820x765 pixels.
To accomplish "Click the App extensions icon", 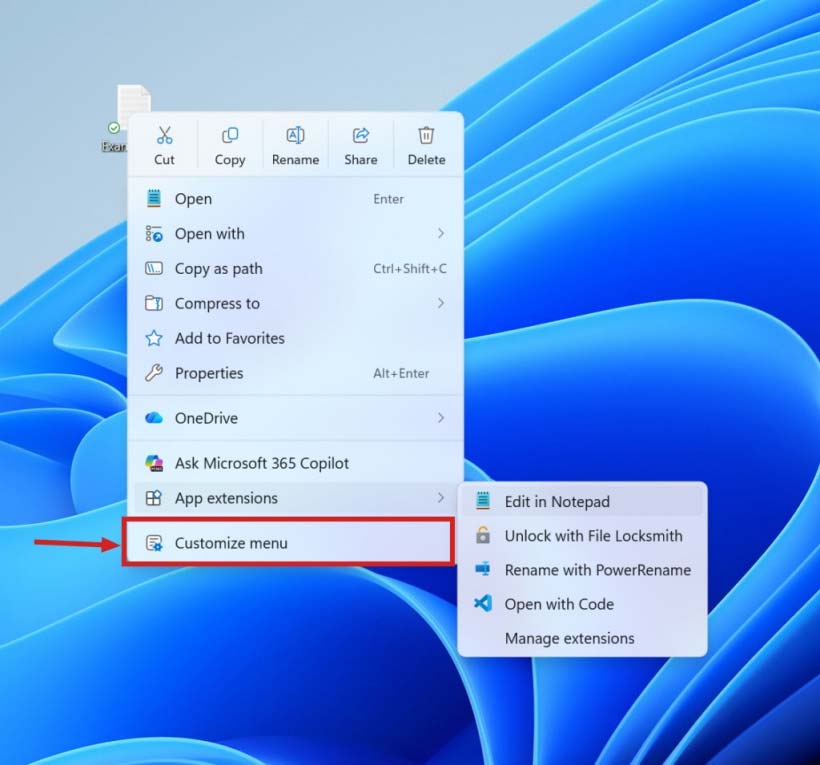I will [154, 498].
